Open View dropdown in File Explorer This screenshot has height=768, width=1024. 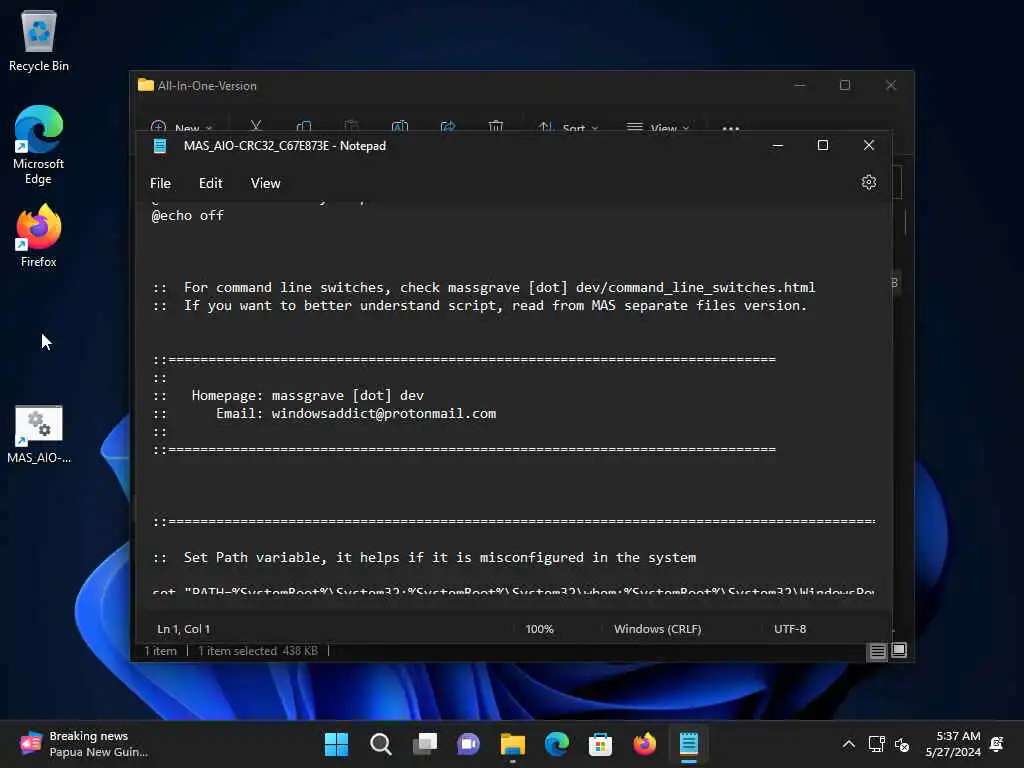point(657,127)
